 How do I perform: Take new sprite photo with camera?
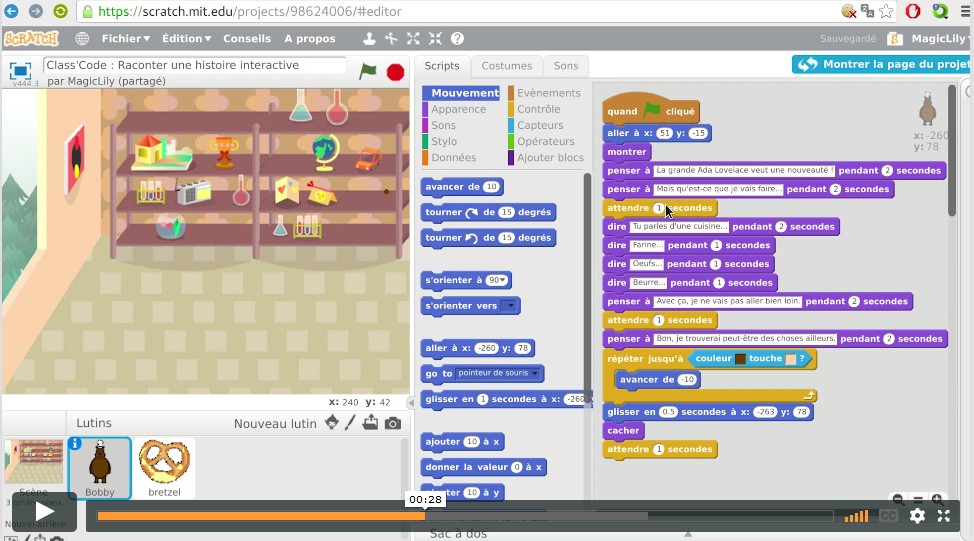click(x=393, y=423)
